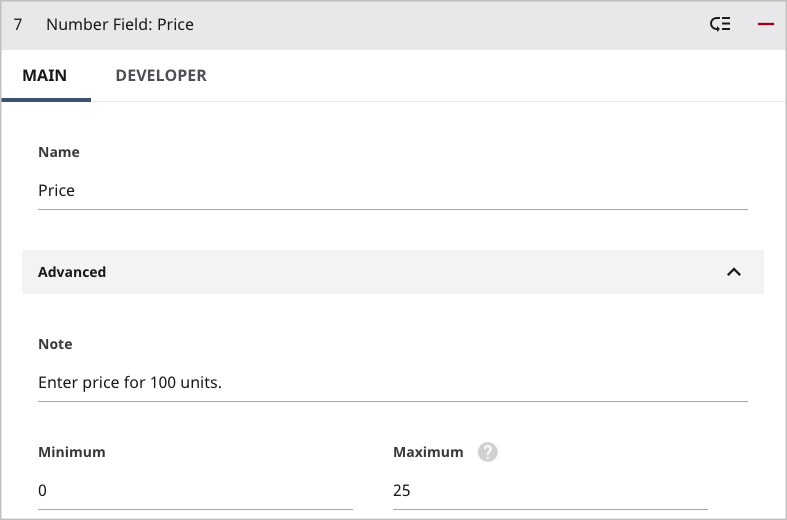Click the Note label in Advanced section

55,344
